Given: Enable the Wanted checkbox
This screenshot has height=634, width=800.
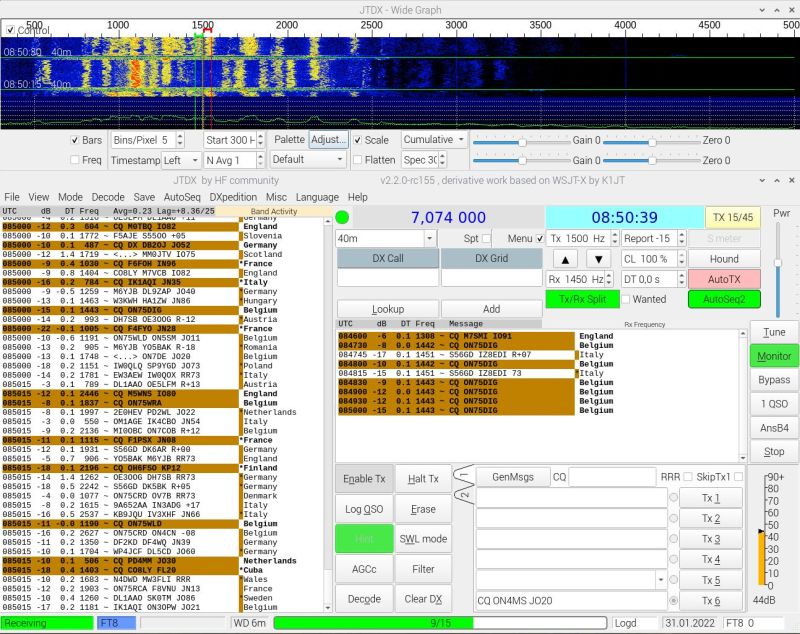Looking at the screenshot, I should coord(626,299).
